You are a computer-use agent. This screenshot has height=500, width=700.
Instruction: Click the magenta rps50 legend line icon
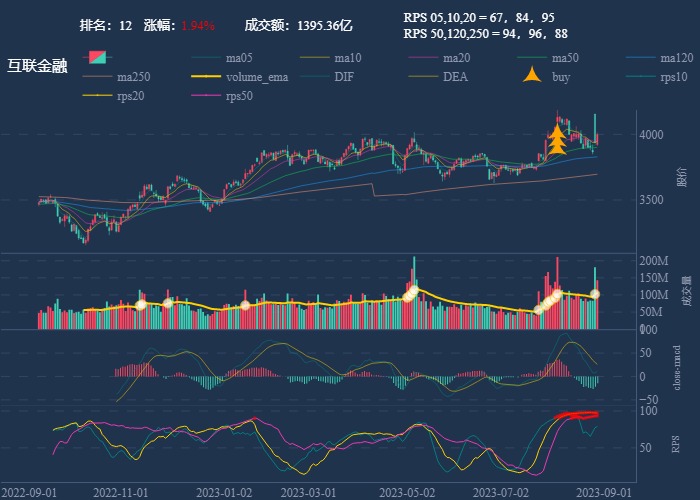pyautogui.click(x=207, y=96)
